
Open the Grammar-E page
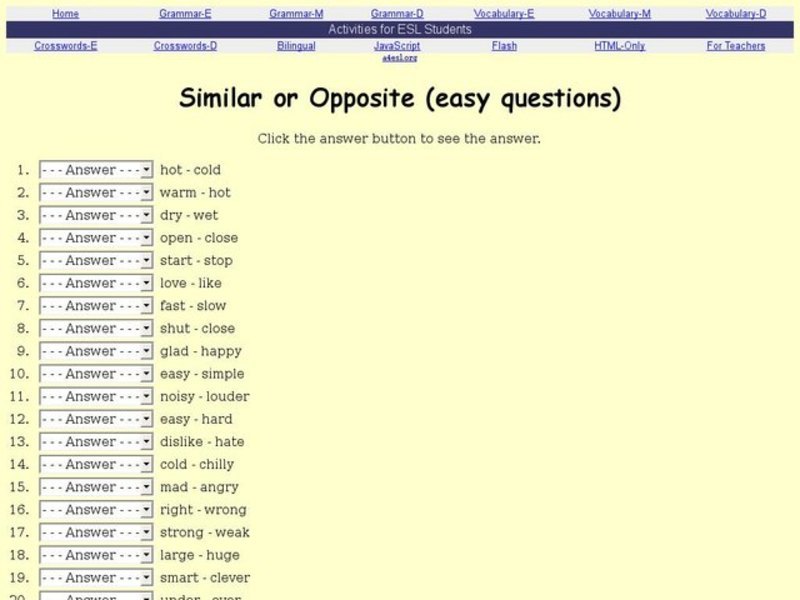(184, 13)
